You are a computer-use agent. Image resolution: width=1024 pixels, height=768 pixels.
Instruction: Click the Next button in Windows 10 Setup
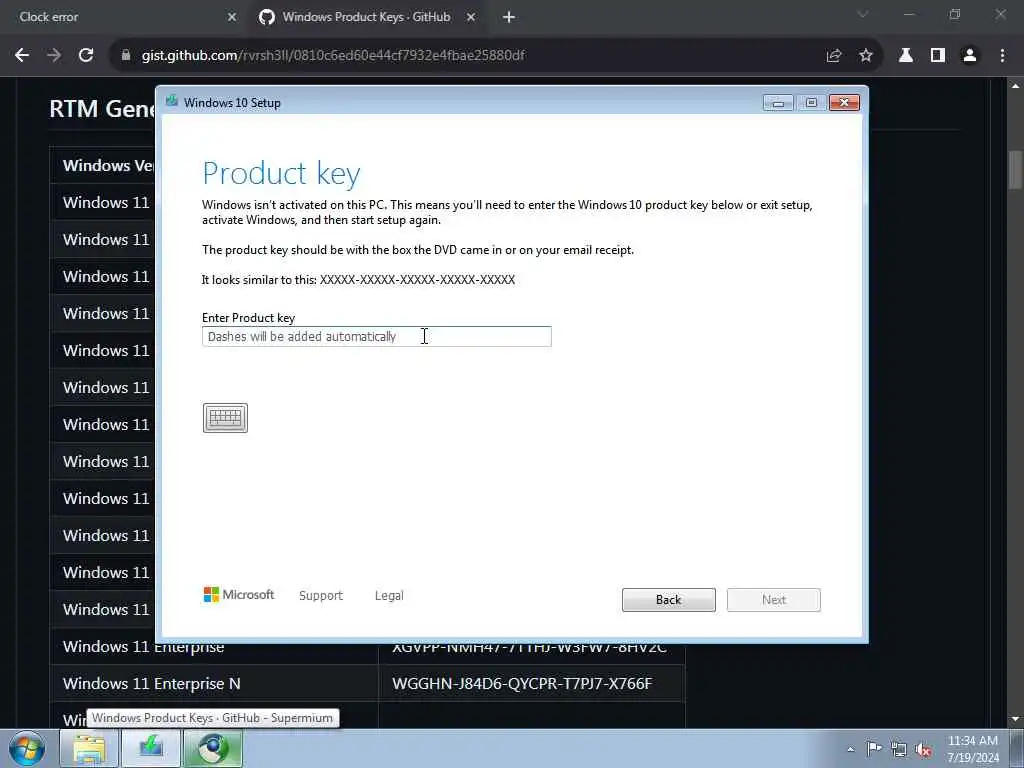tap(774, 600)
